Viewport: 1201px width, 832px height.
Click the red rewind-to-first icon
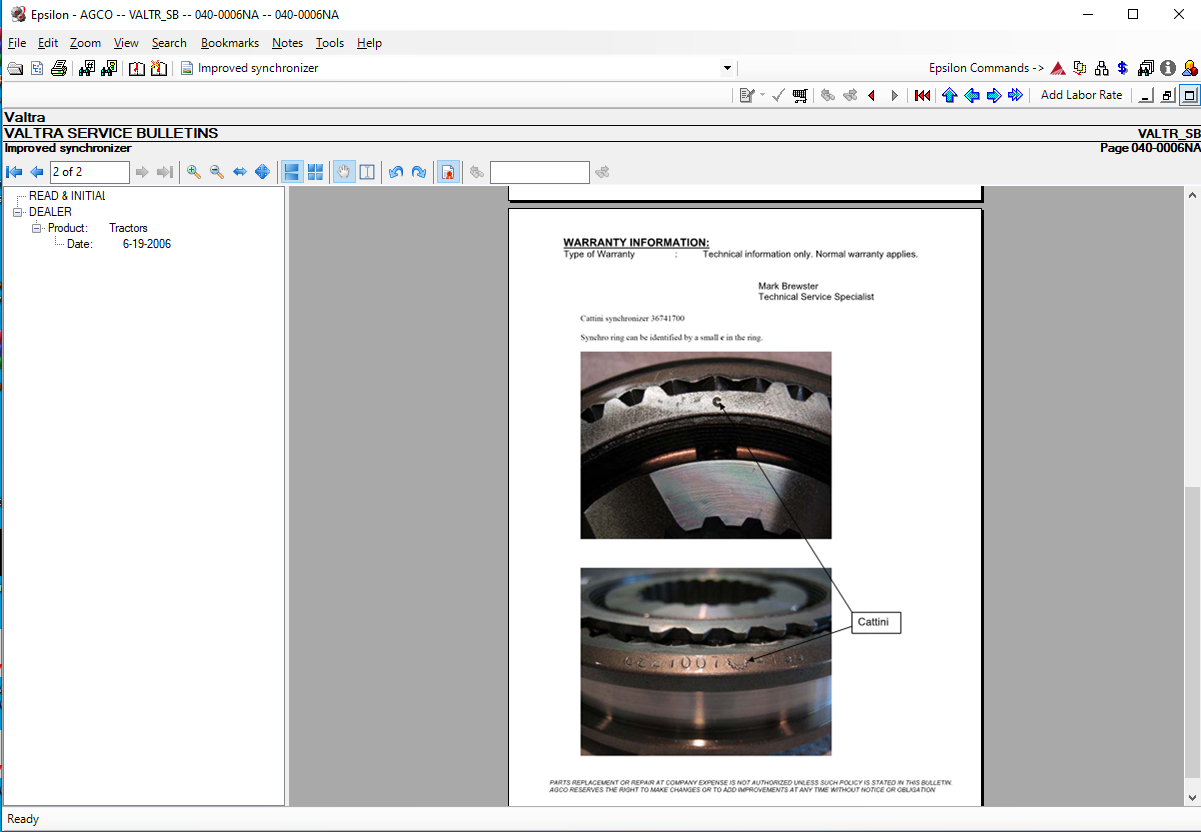pos(923,95)
